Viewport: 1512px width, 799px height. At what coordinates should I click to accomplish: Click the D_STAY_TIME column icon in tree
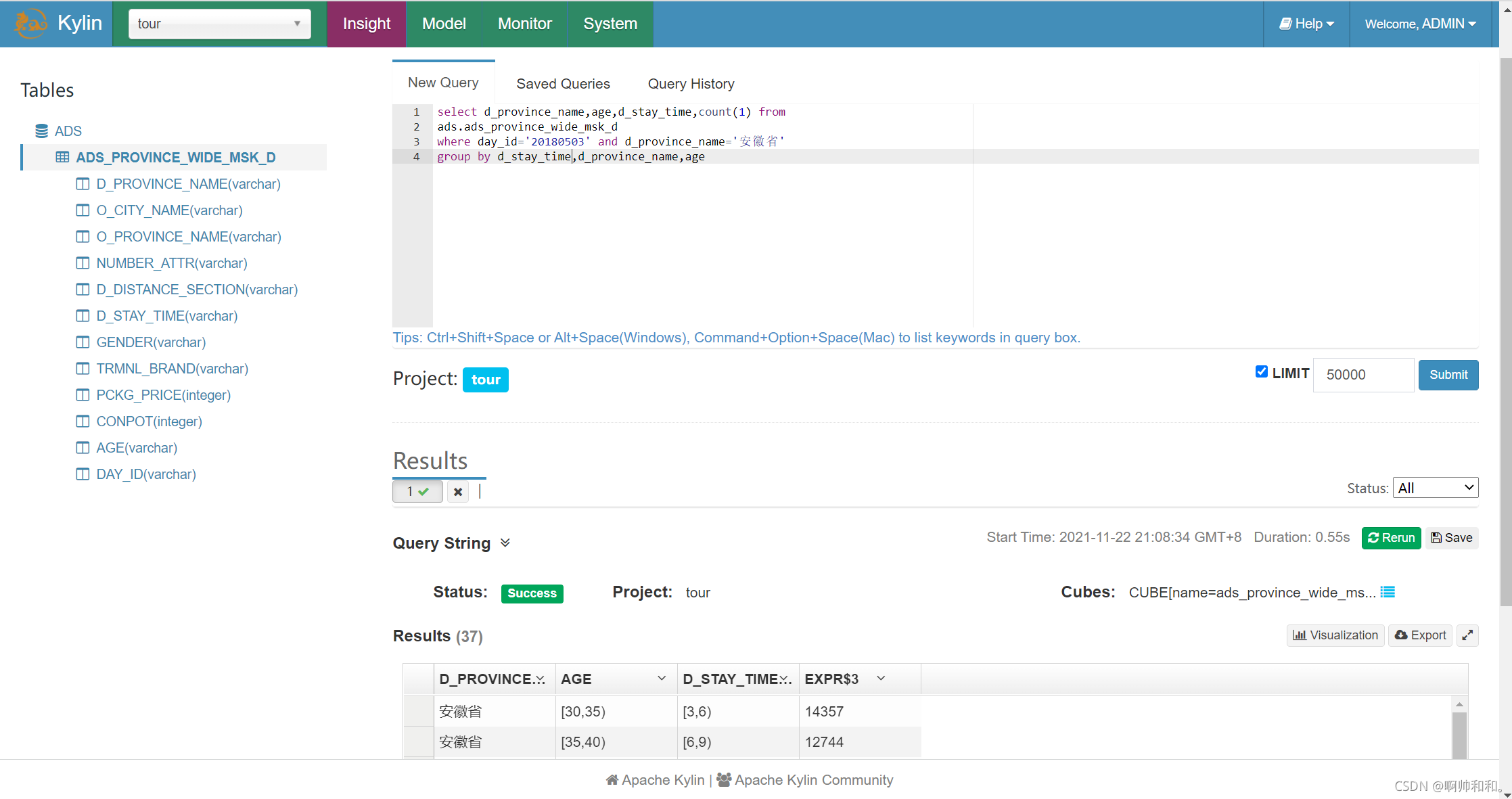click(x=83, y=316)
